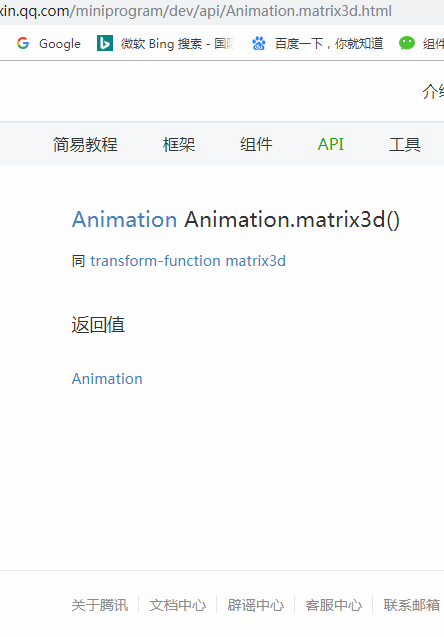
Task: Switch to the 框架 tab
Action: pos(179,144)
